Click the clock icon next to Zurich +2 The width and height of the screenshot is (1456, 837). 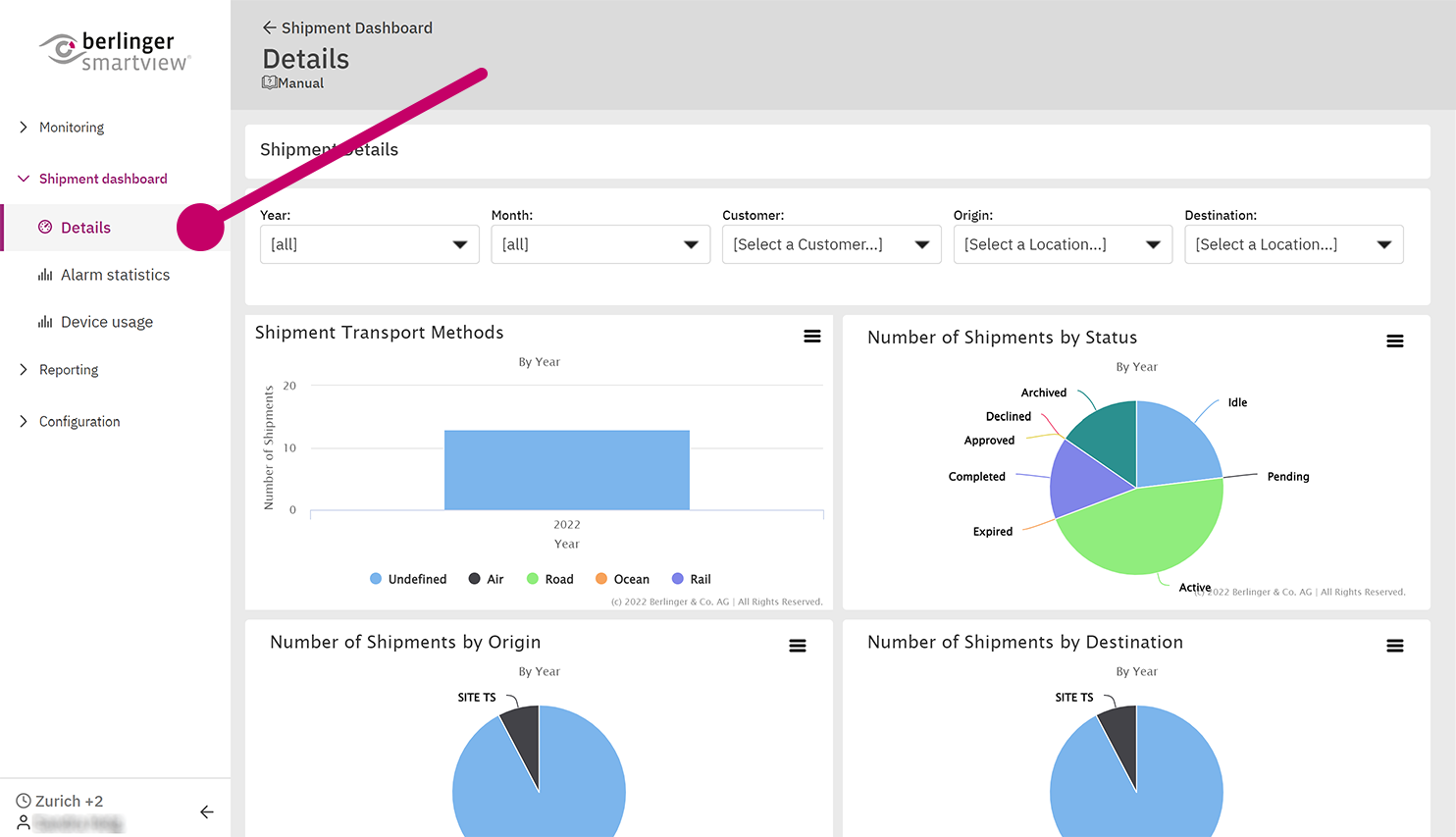24,801
